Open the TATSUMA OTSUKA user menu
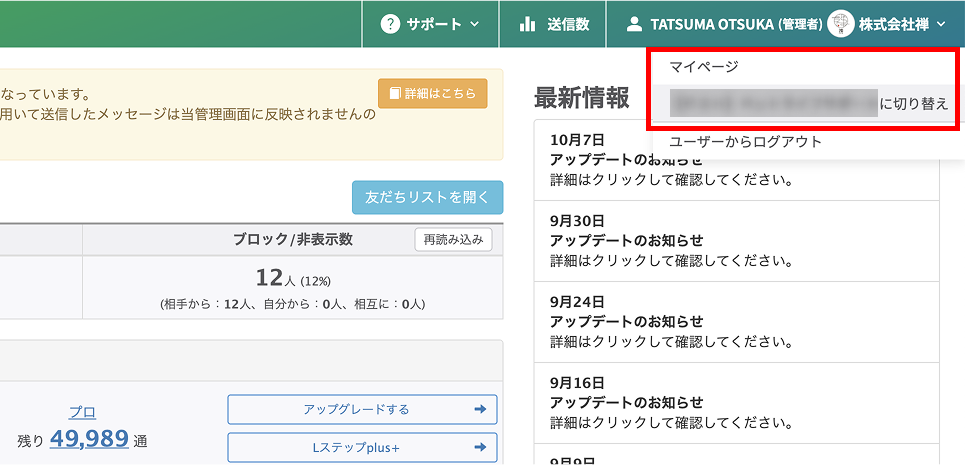 coord(735,24)
